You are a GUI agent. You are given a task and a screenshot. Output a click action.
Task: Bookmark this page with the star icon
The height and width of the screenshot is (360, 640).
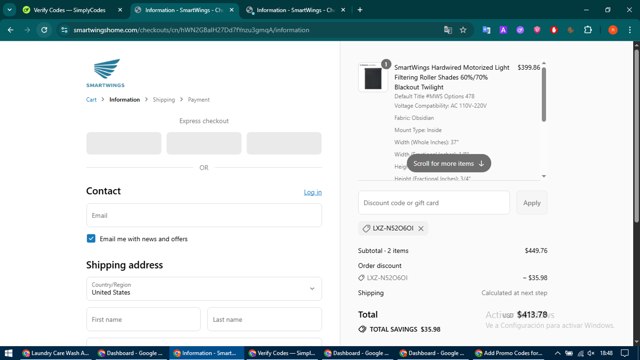point(463,30)
